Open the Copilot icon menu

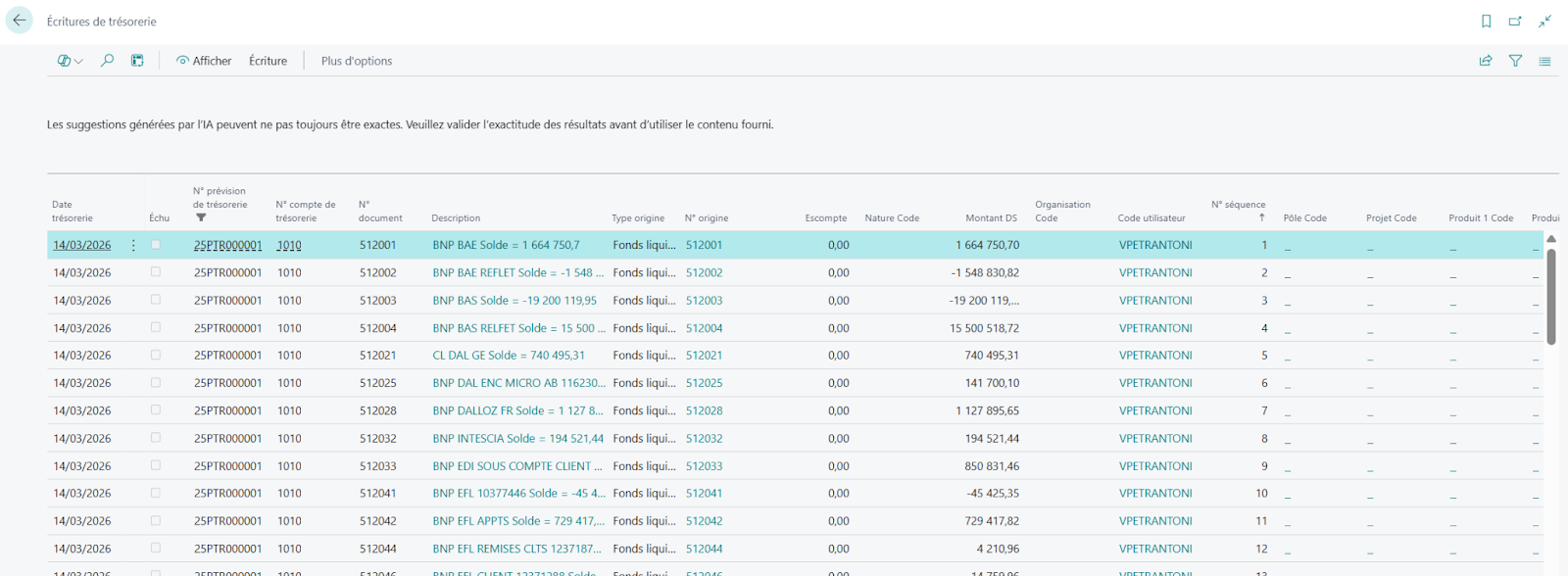[70, 61]
